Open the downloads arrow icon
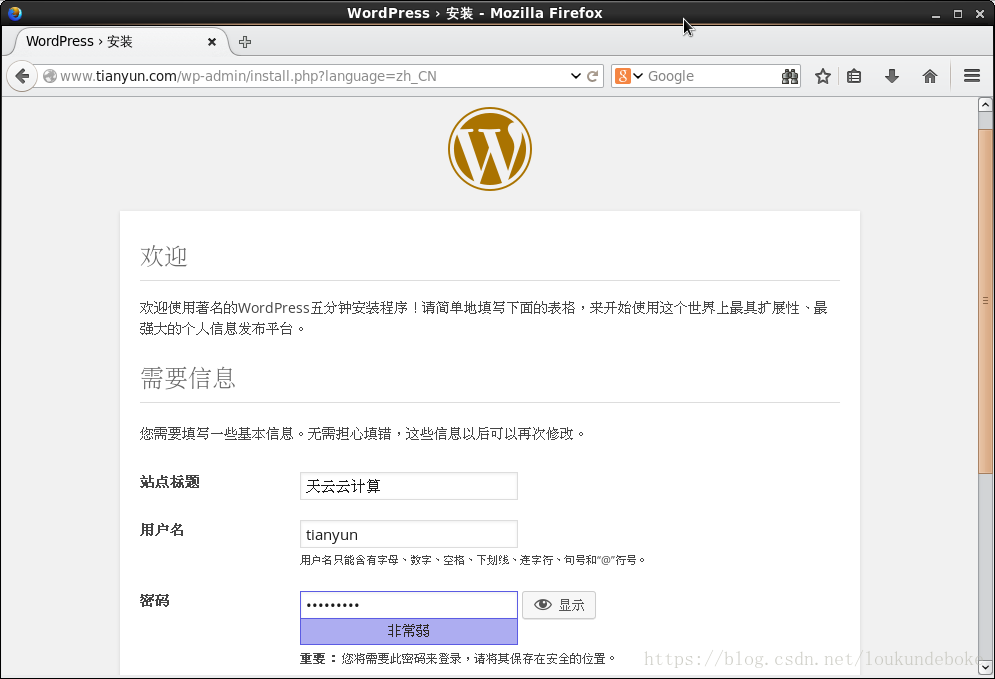Image resolution: width=995 pixels, height=679 pixels. (x=892, y=76)
